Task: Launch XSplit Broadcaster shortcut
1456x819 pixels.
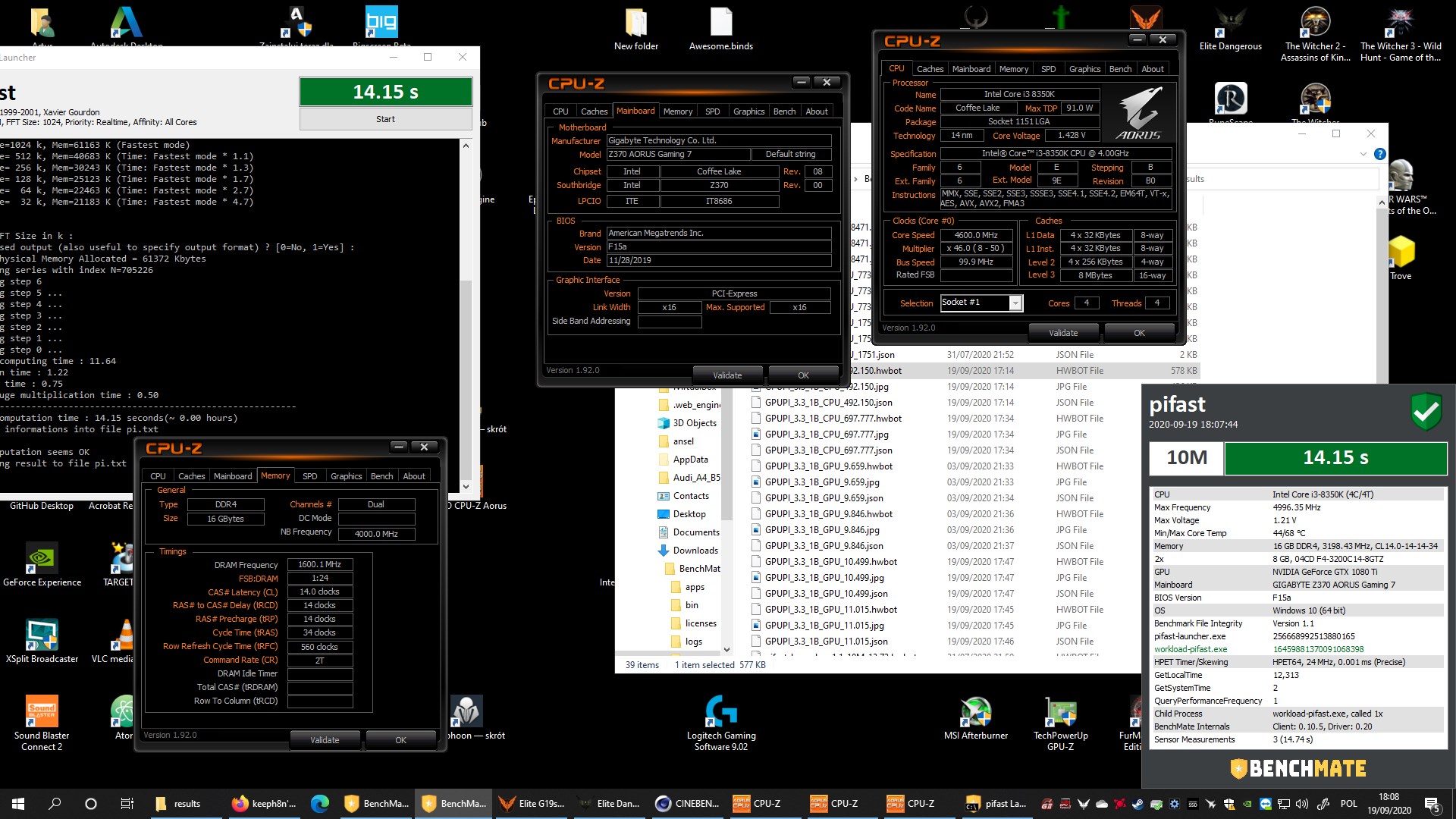Action: [x=42, y=642]
